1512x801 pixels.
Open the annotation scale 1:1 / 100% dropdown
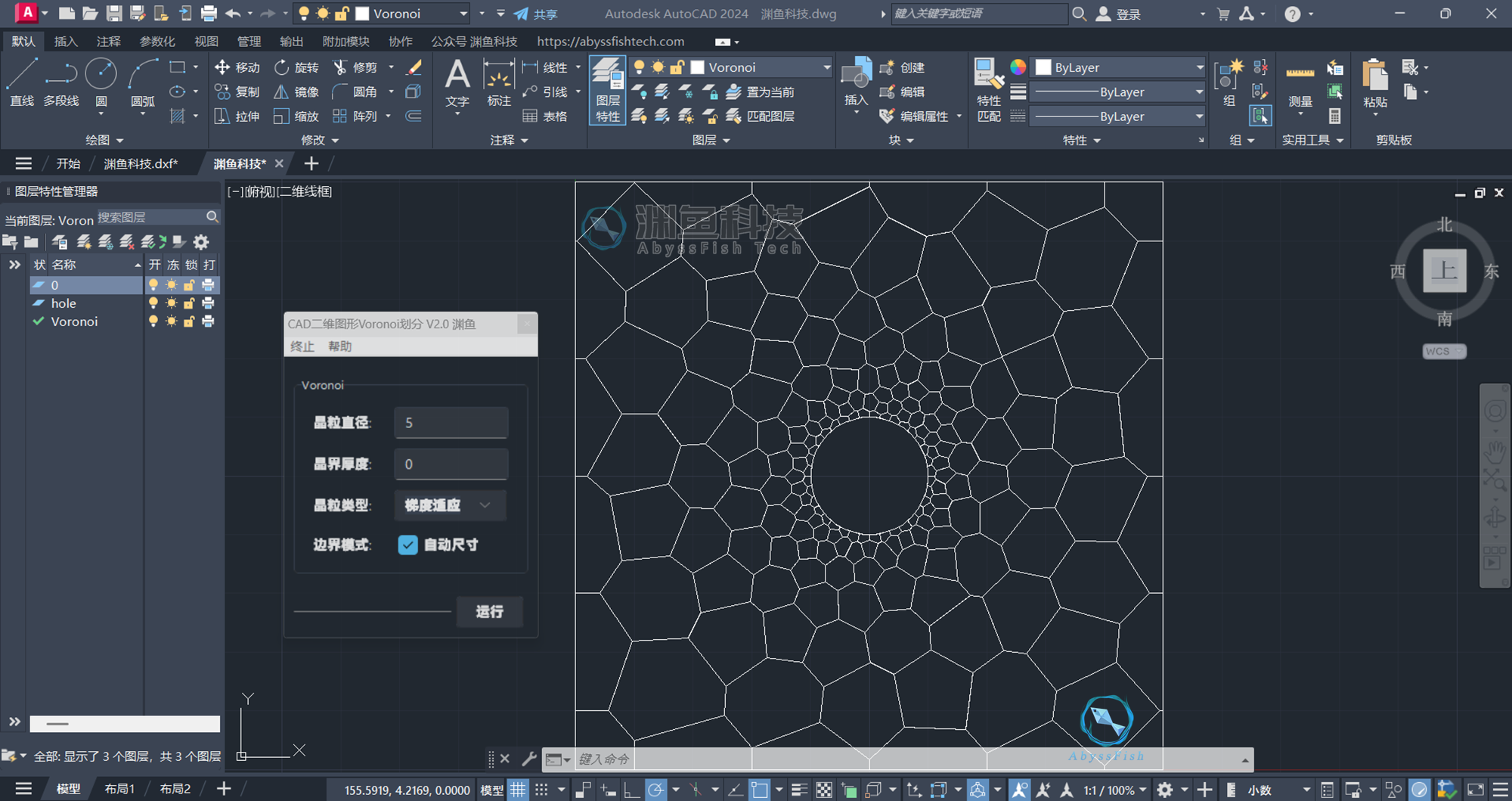[x=1114, y=790]
